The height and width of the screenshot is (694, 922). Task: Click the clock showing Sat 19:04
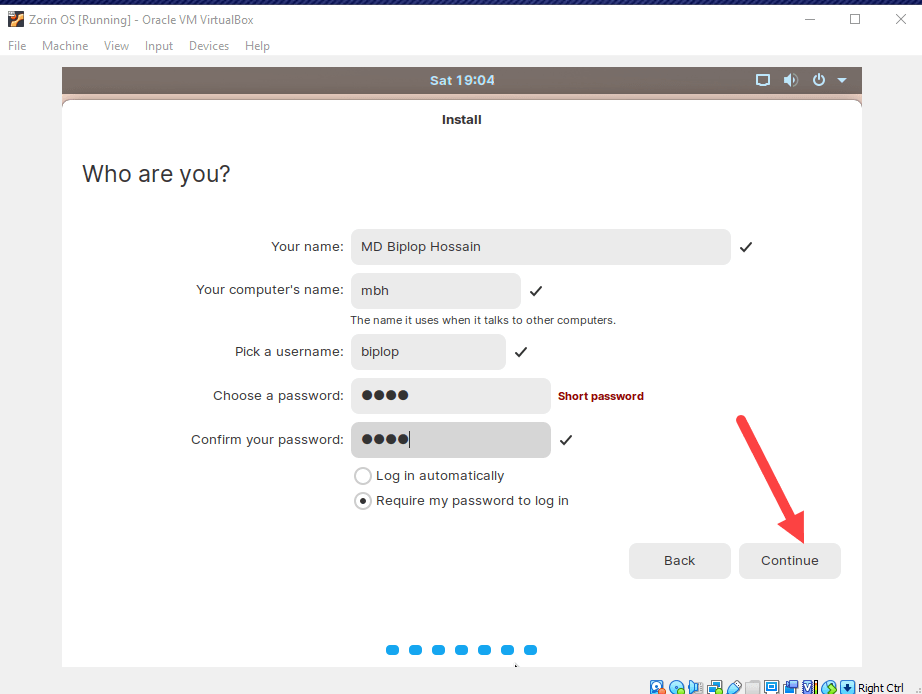(462, 80)
